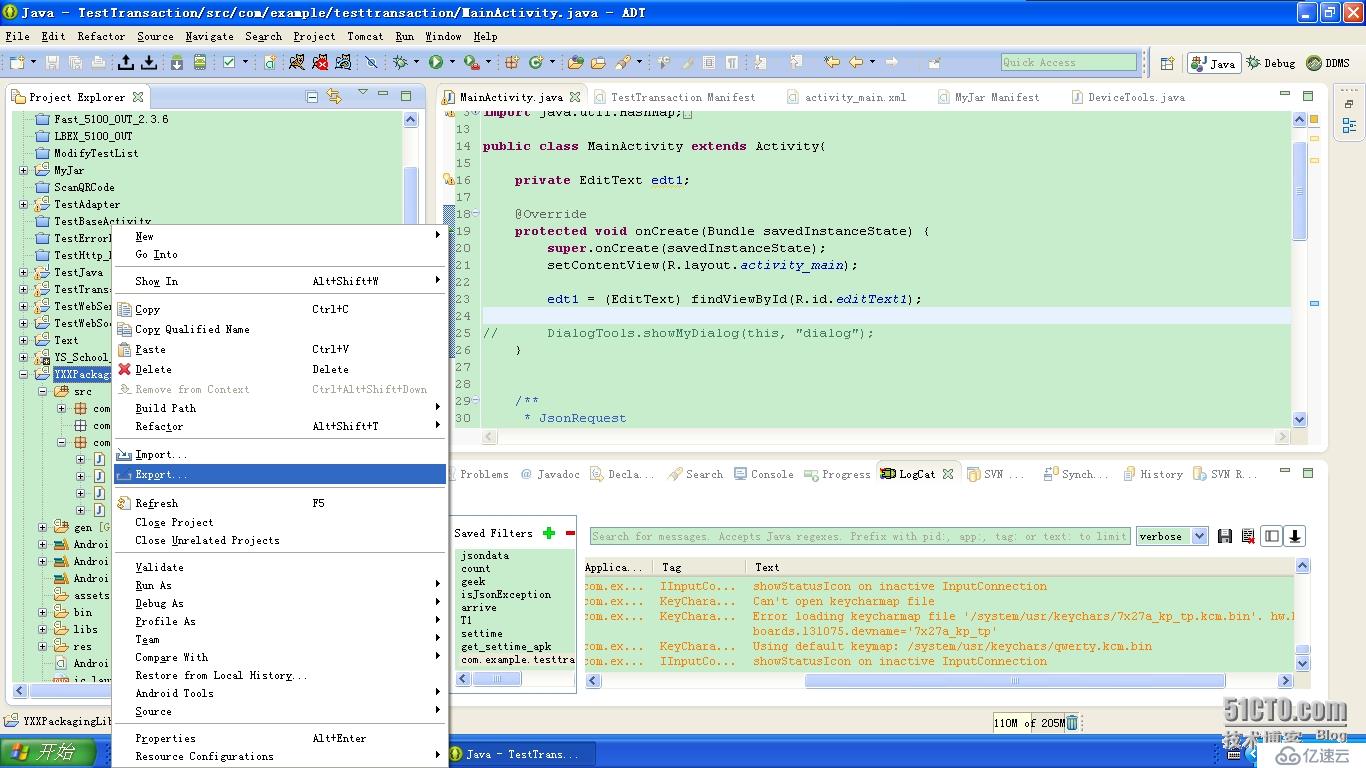Click the LogCat horizontal scrollbar thumb
Image resolution: width=1366 pixels, height=768 pixels.
[x=1014, y=680]
